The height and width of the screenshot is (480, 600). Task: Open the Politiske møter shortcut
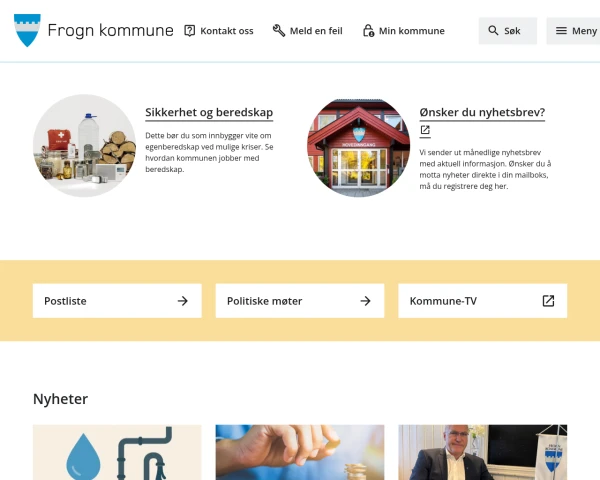[x=300, y=301]
